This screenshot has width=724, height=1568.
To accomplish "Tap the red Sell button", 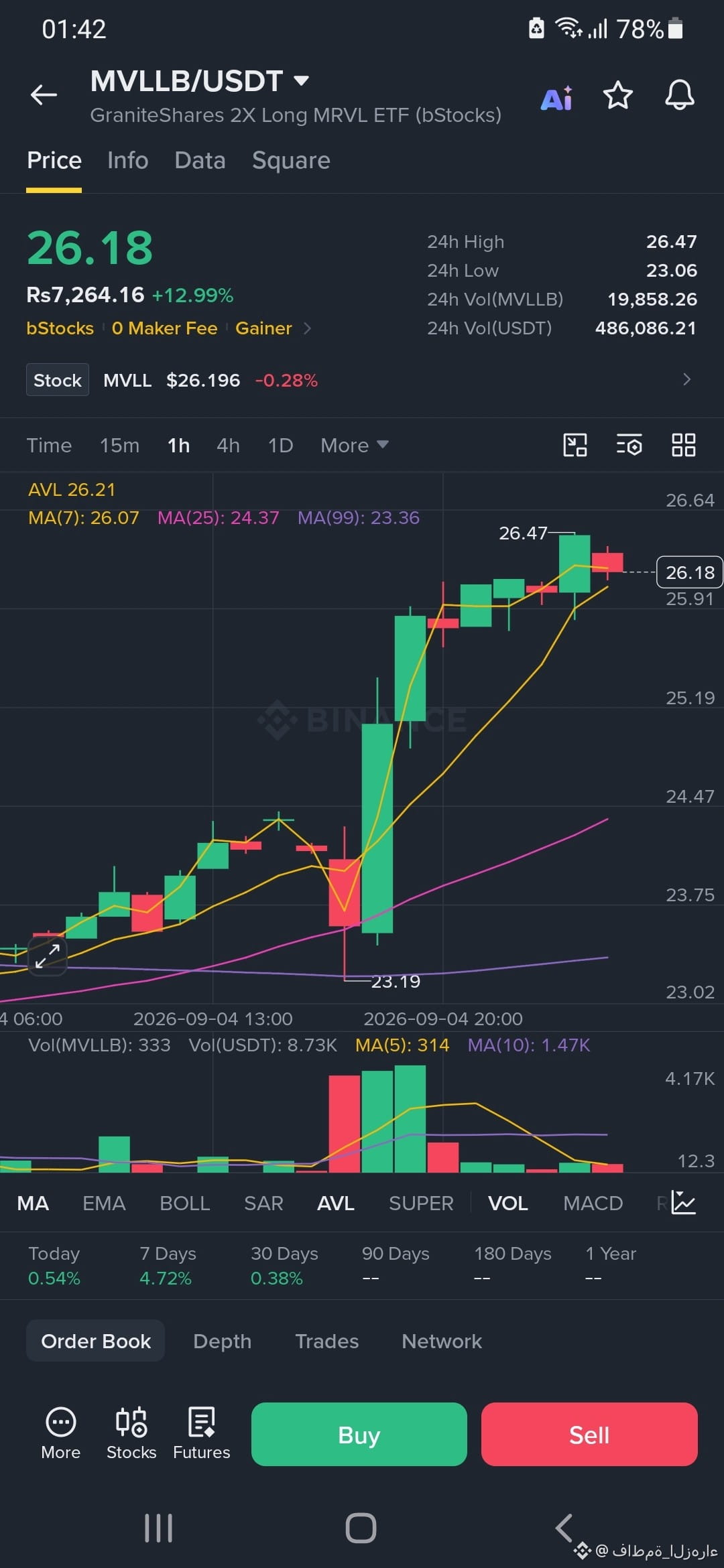I will (x=589, y=1434).
